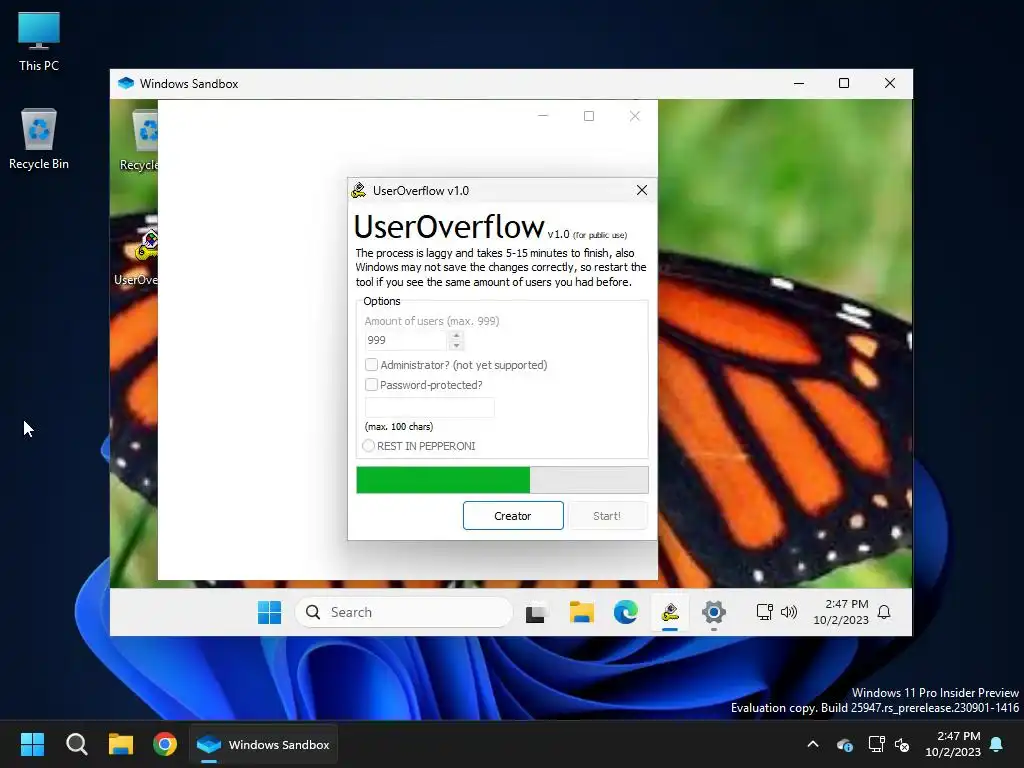Screen dimensions: 1024x768
Task: Click the Sandbox volume speaker icon
Action: pos(789,612)
